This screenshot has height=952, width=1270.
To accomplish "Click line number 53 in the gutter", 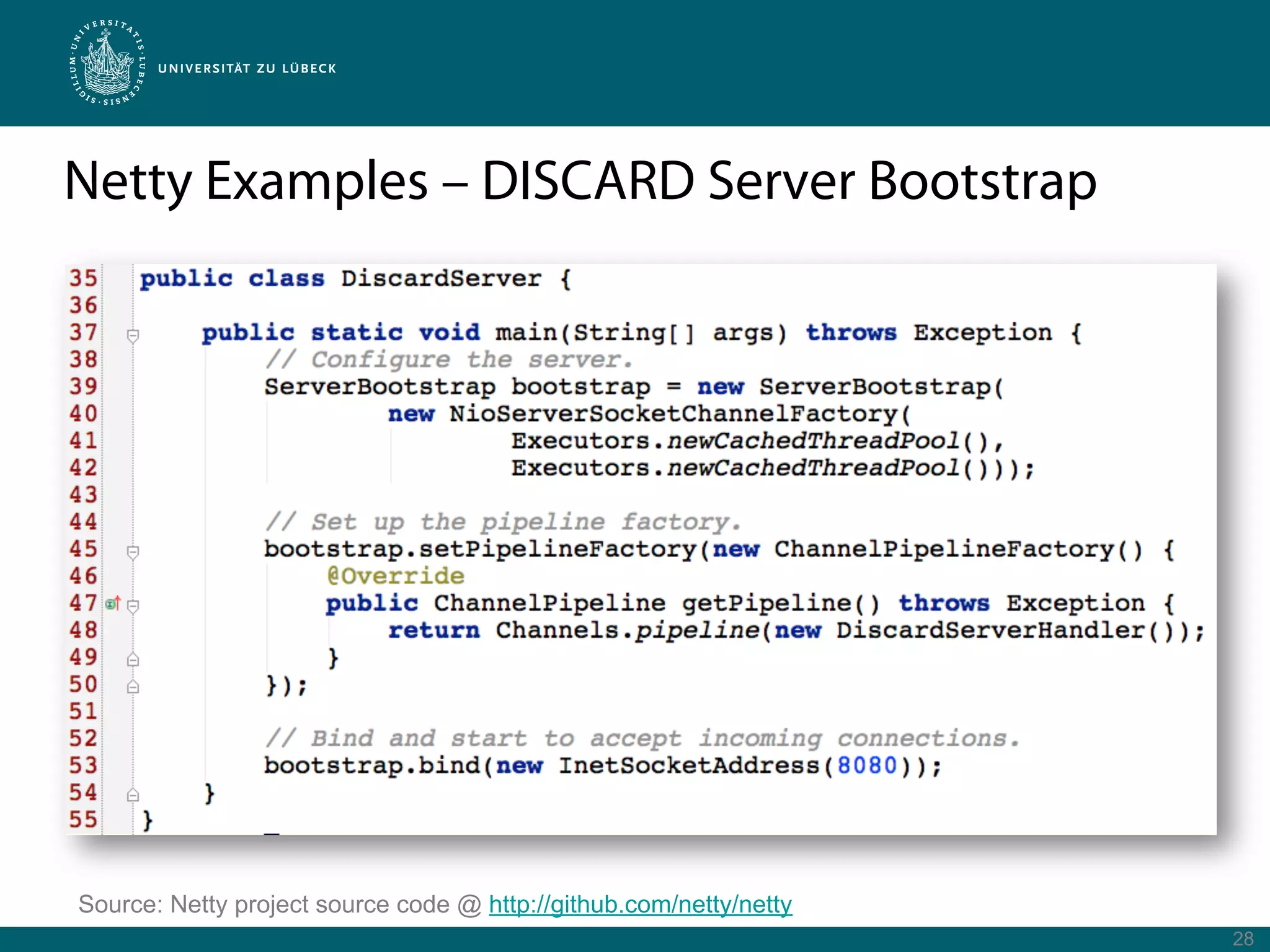I will [x=83, y=765].
